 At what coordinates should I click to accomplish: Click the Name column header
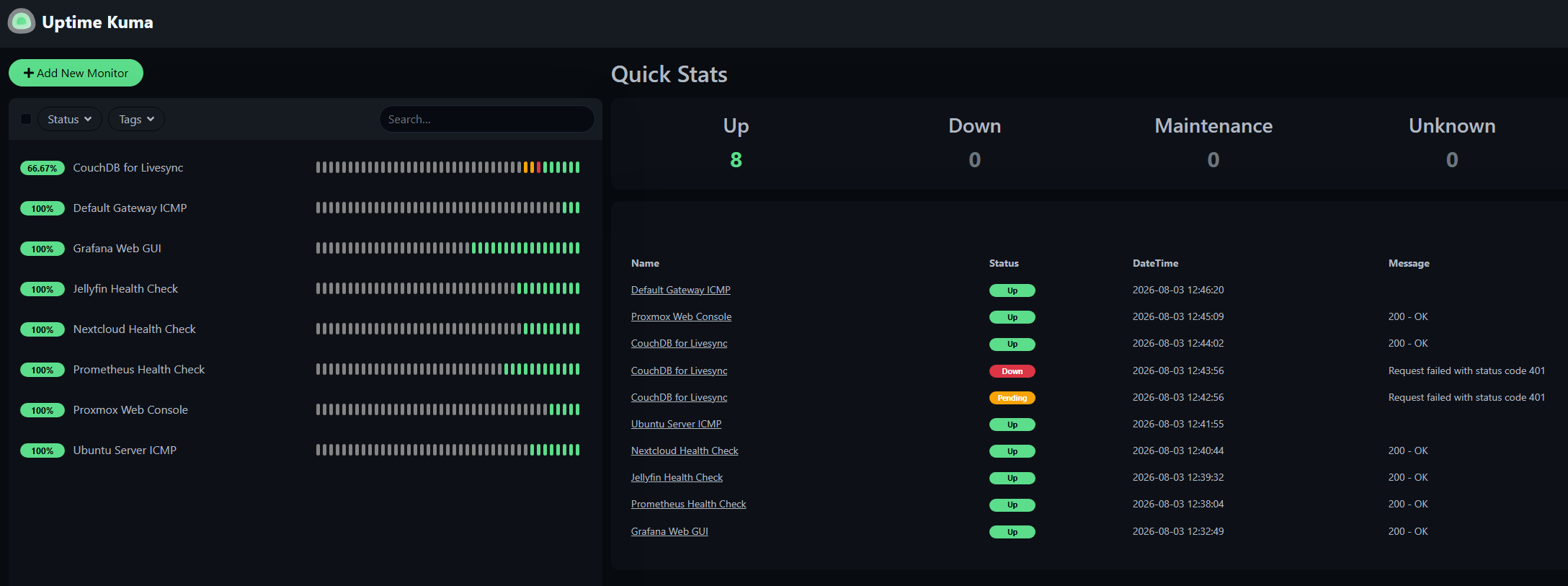[645, 263]
